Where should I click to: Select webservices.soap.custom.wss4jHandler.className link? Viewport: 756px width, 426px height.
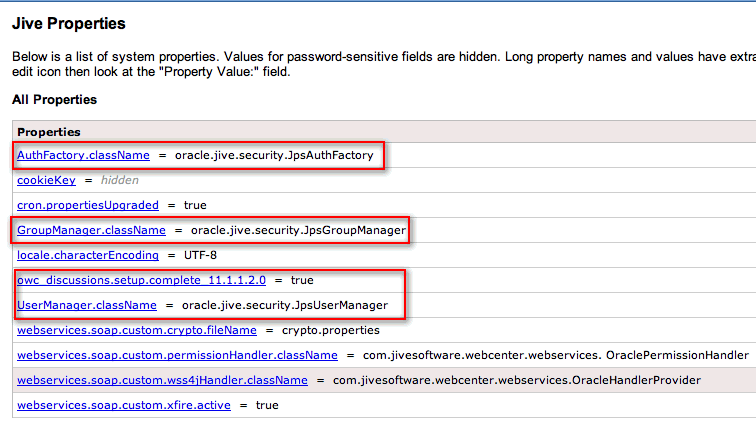click(x=162, y=381)
